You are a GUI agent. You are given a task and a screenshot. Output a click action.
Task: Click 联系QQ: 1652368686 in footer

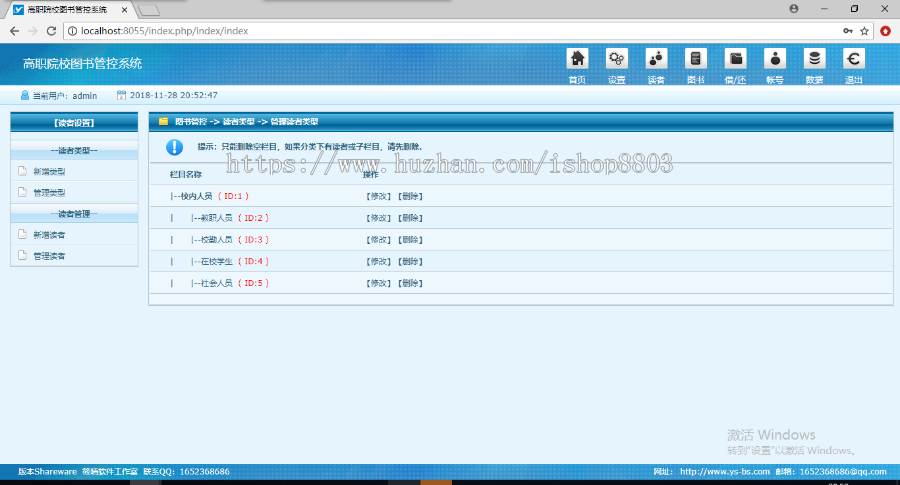[187, 472]
